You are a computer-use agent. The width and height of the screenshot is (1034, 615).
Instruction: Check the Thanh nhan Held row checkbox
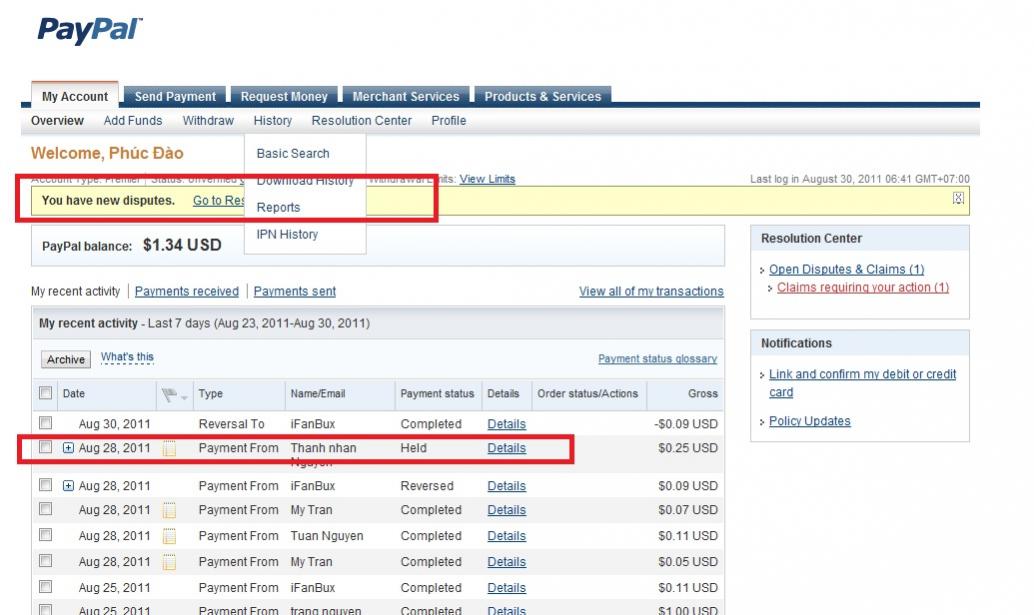click(x=46, y=447)
